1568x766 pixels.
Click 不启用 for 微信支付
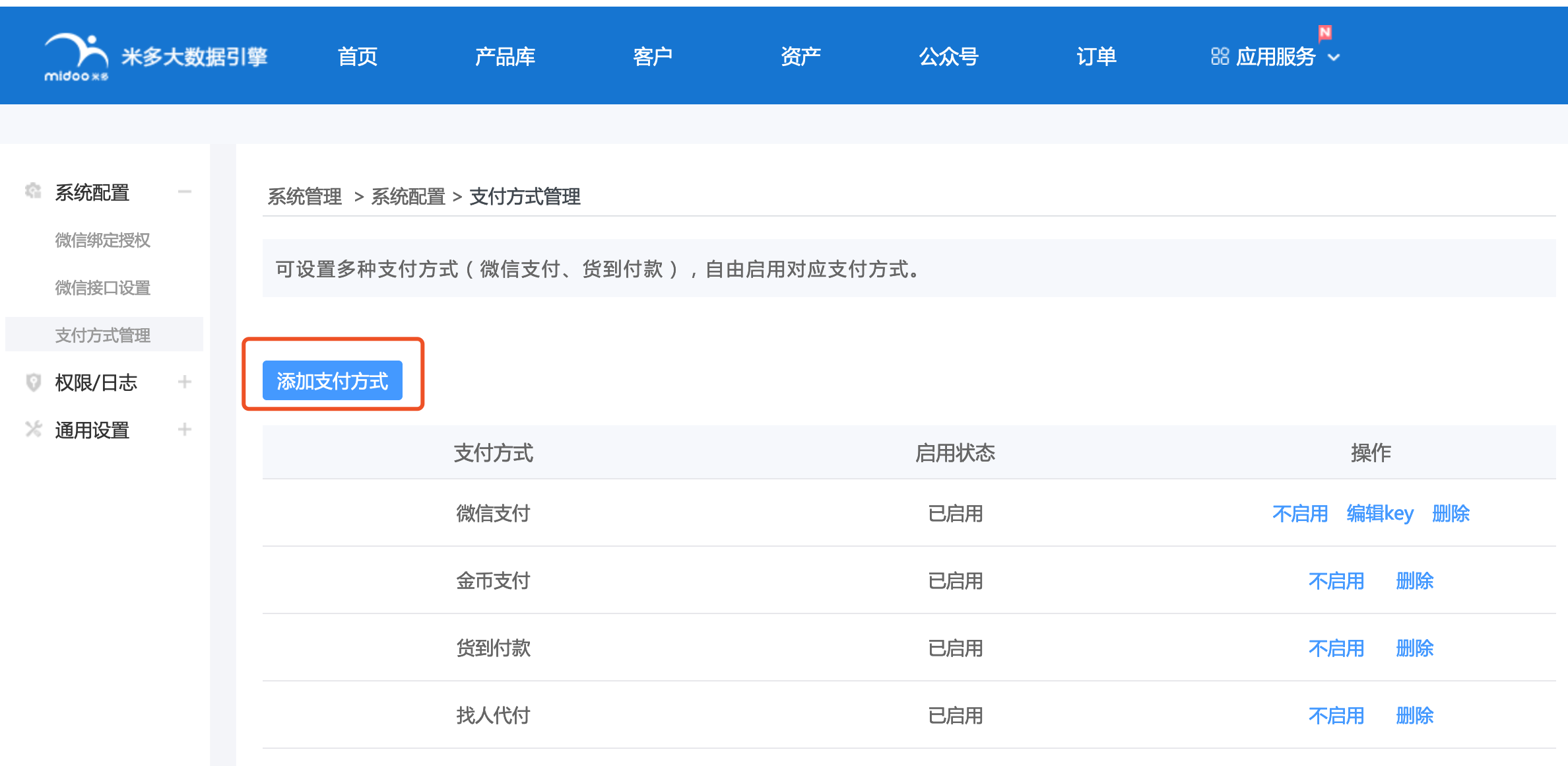click(1300, 513)
